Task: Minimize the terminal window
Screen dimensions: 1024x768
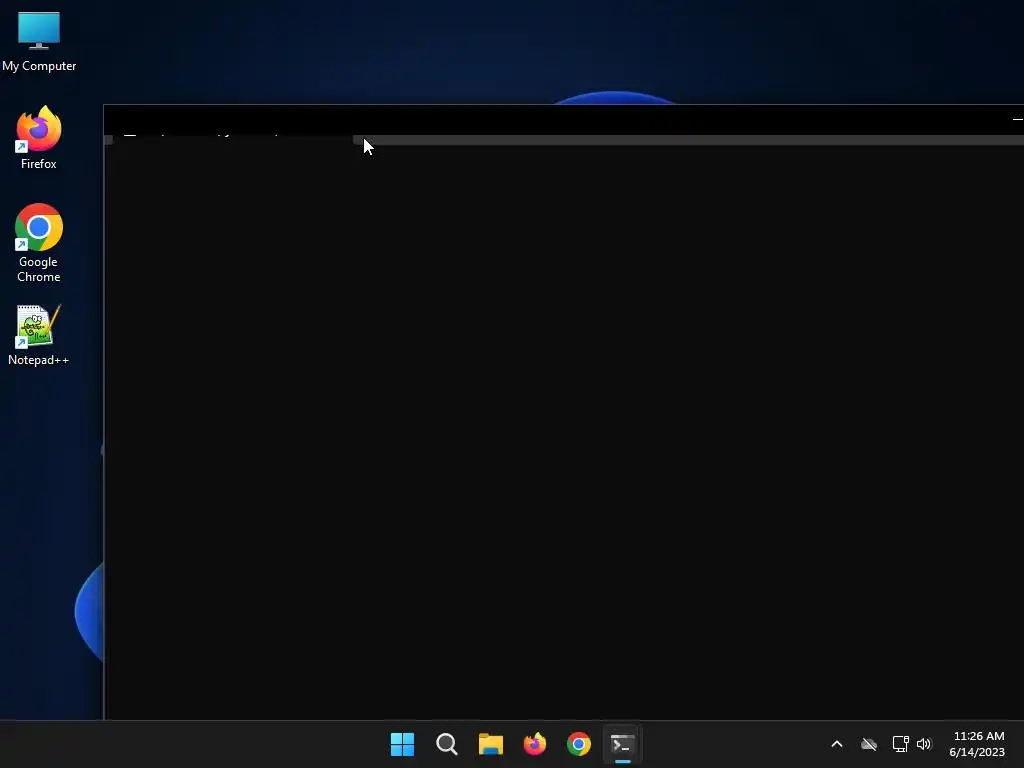Action: click(x=1017, y=120)
